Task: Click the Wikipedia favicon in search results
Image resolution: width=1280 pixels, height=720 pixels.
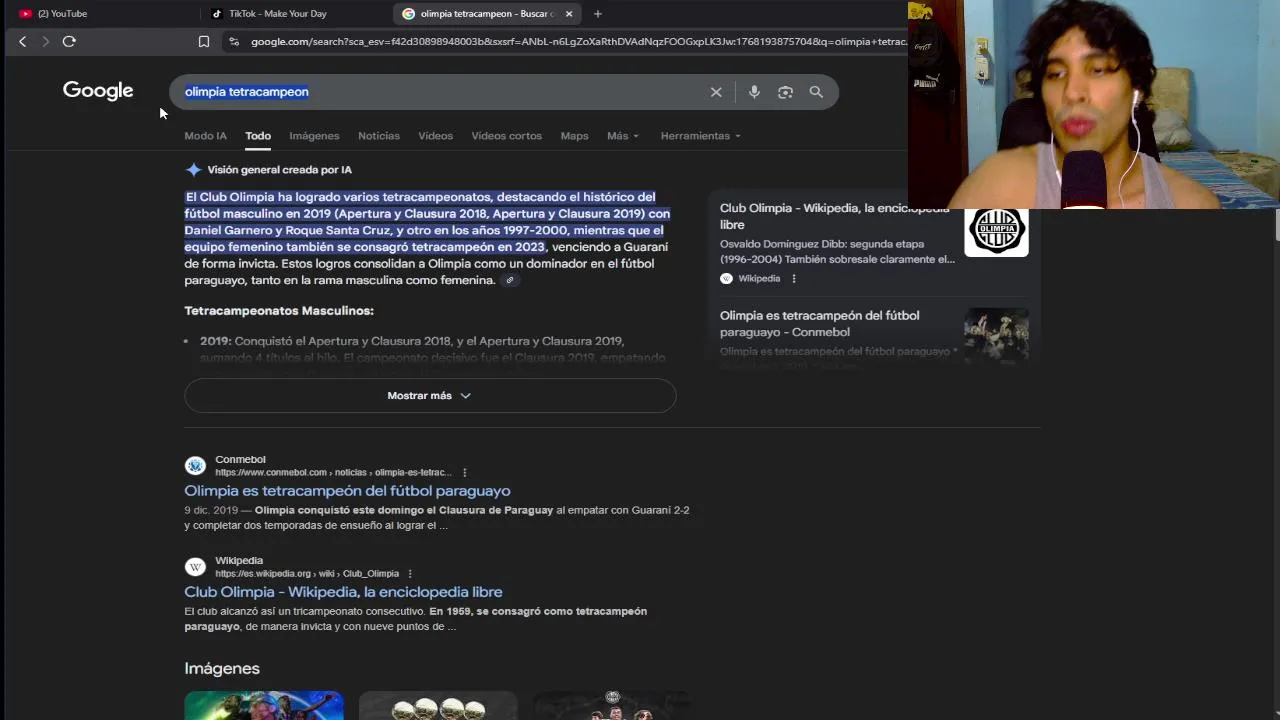Action: point(195,567)
